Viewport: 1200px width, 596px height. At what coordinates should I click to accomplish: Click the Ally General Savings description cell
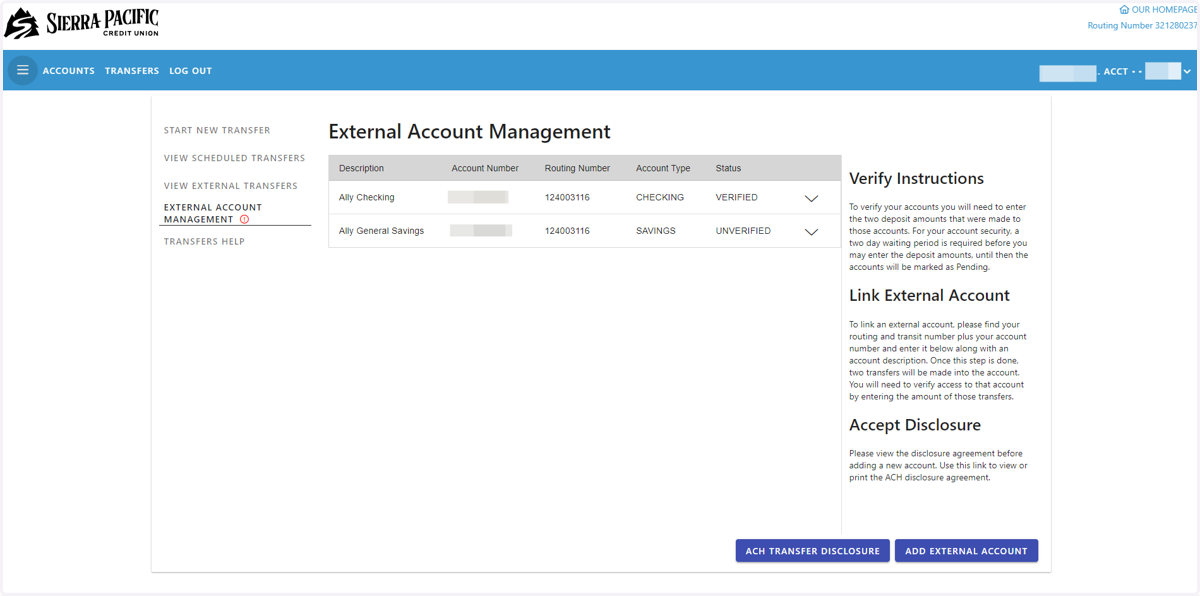click(x=381, y=231)
